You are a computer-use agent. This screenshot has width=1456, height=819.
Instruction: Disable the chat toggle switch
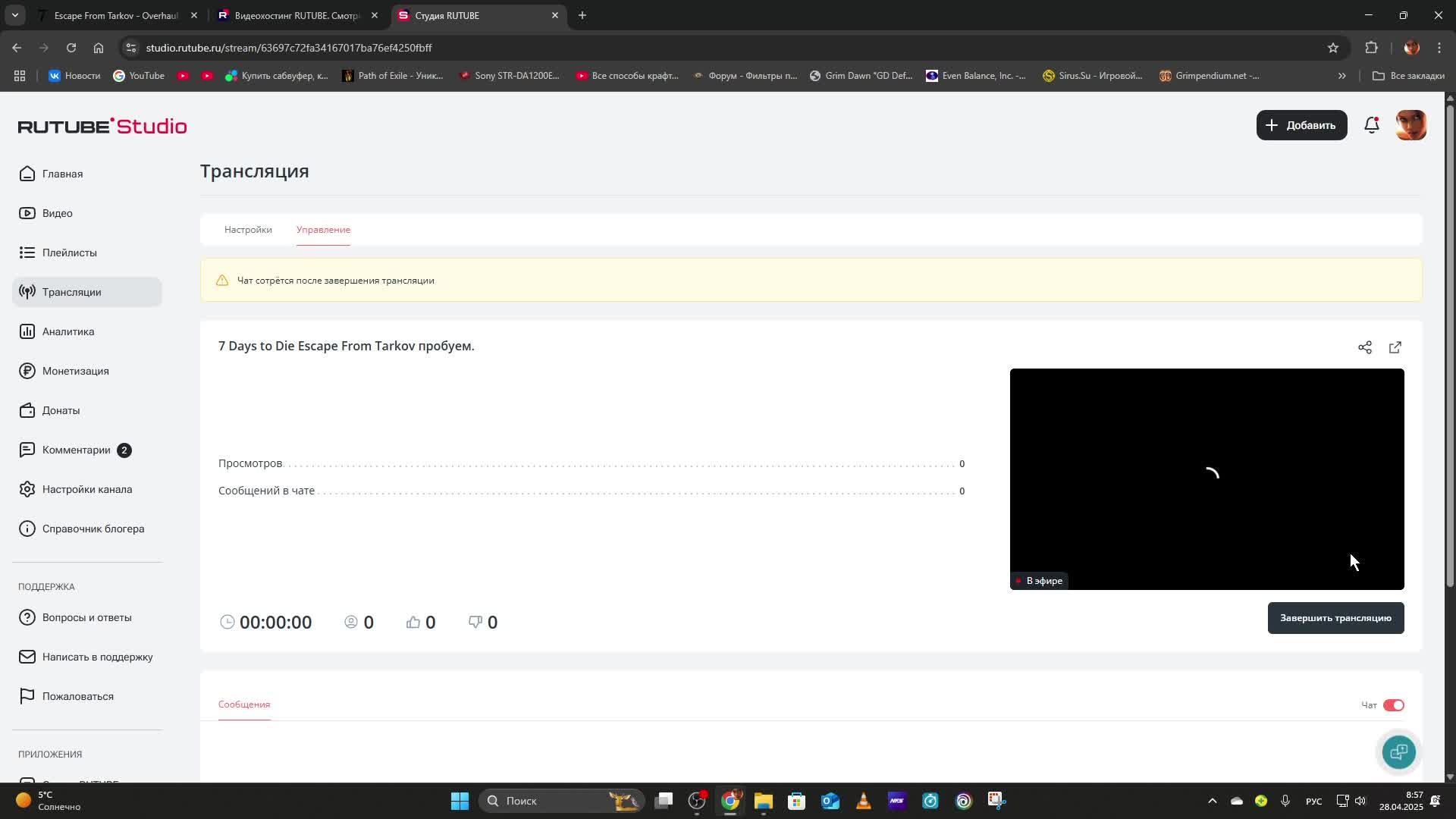(x=1393, y=705)
